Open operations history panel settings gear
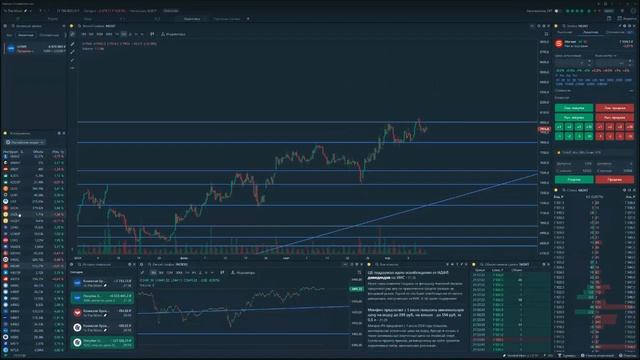 (129, 264)
